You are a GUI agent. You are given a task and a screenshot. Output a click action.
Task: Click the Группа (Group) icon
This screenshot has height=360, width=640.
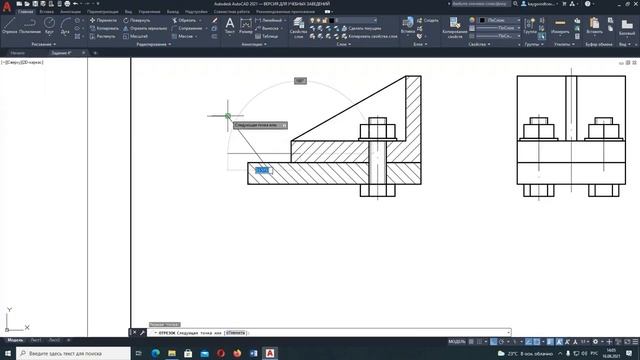click(530, 25)
